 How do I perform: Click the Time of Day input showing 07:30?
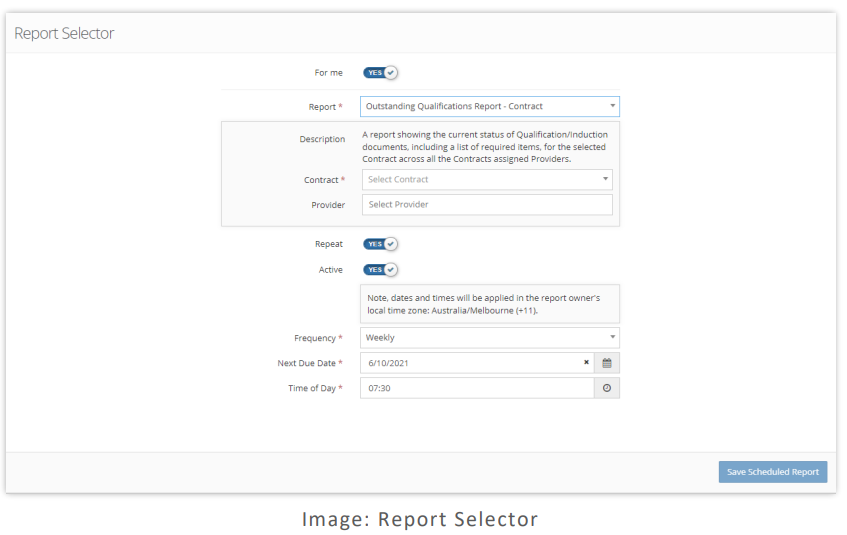pos(476,388)
